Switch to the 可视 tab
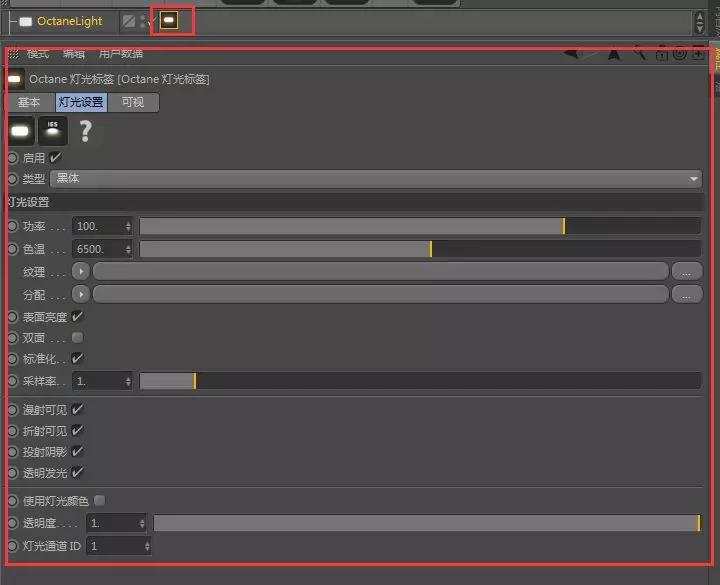The height and width of the screenshot is (585, 720). [133, 102]
